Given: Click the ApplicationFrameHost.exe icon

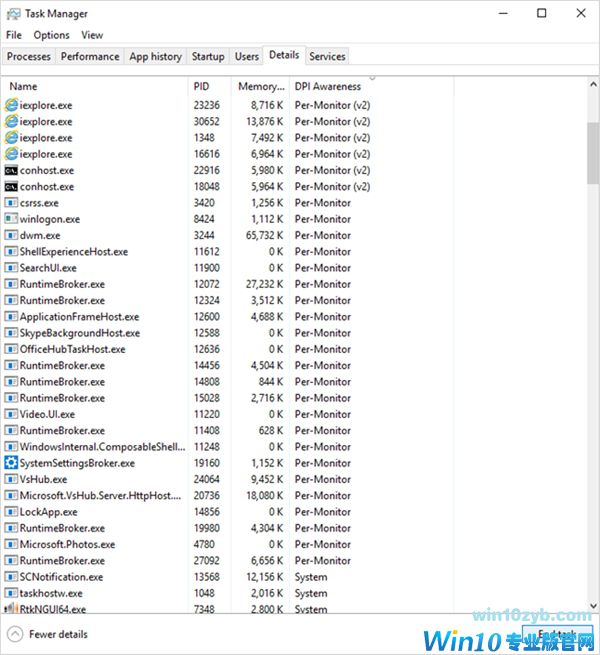Looking at the screenshot, I should [x=11, y=317].
